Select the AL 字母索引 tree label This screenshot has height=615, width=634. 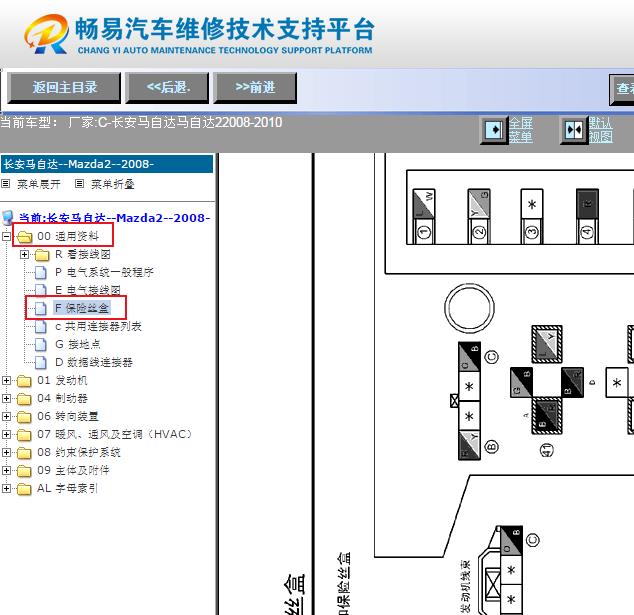67,488
